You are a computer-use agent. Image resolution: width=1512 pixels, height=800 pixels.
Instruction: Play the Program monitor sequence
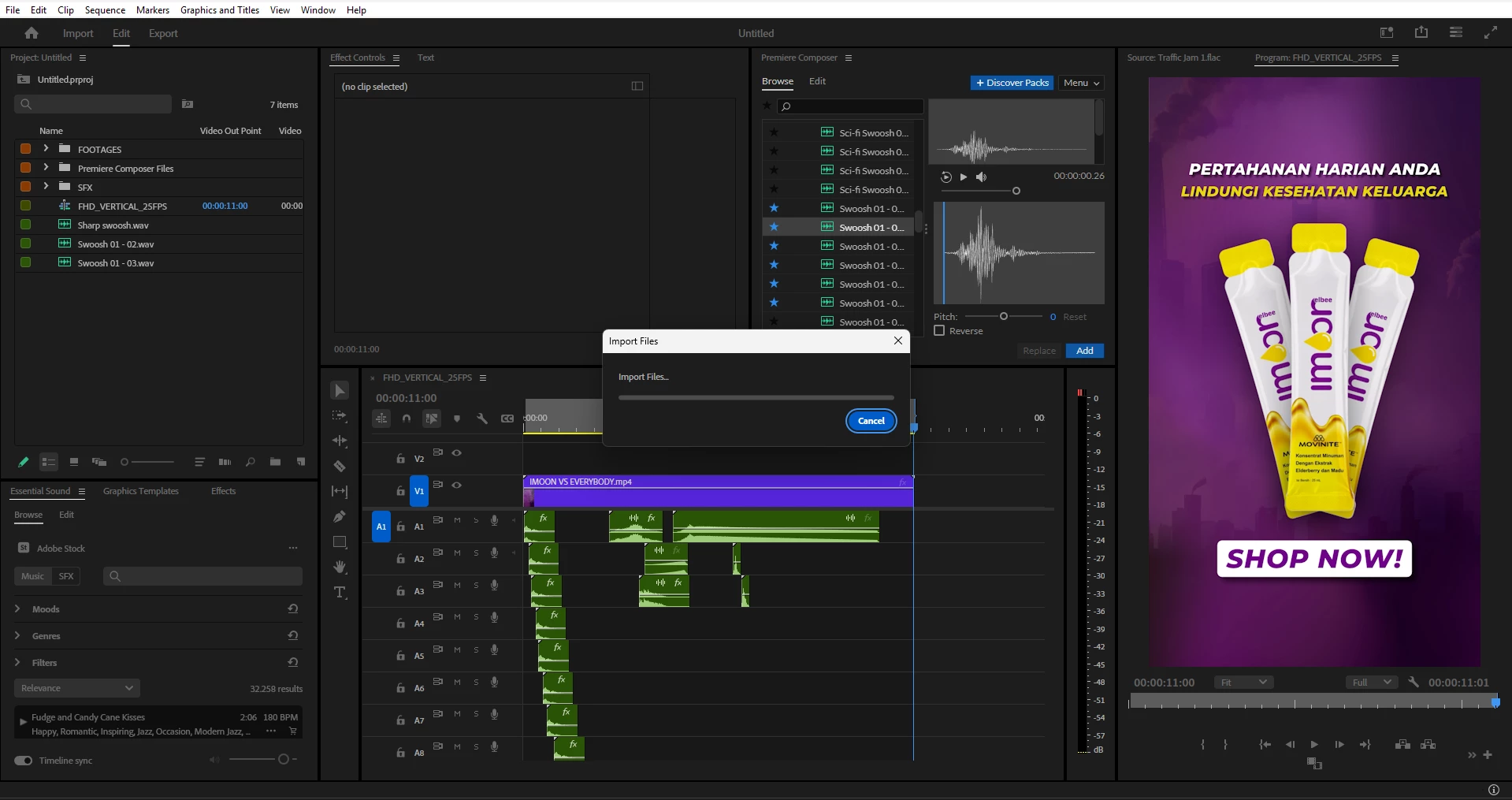pyautogui.click(x=1314, y=745)
